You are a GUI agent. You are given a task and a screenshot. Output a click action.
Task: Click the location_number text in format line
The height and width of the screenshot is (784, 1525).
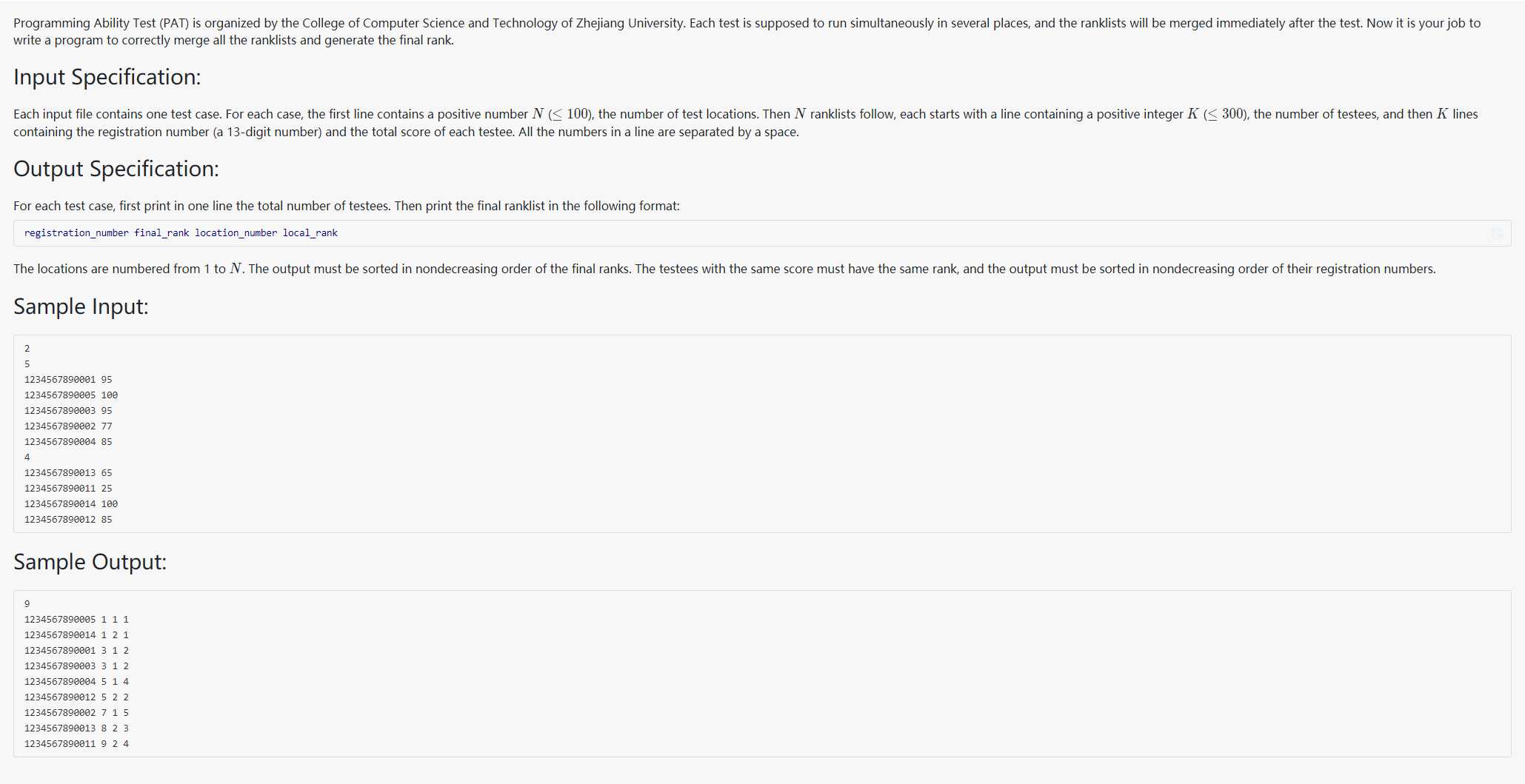click(236, 233)
